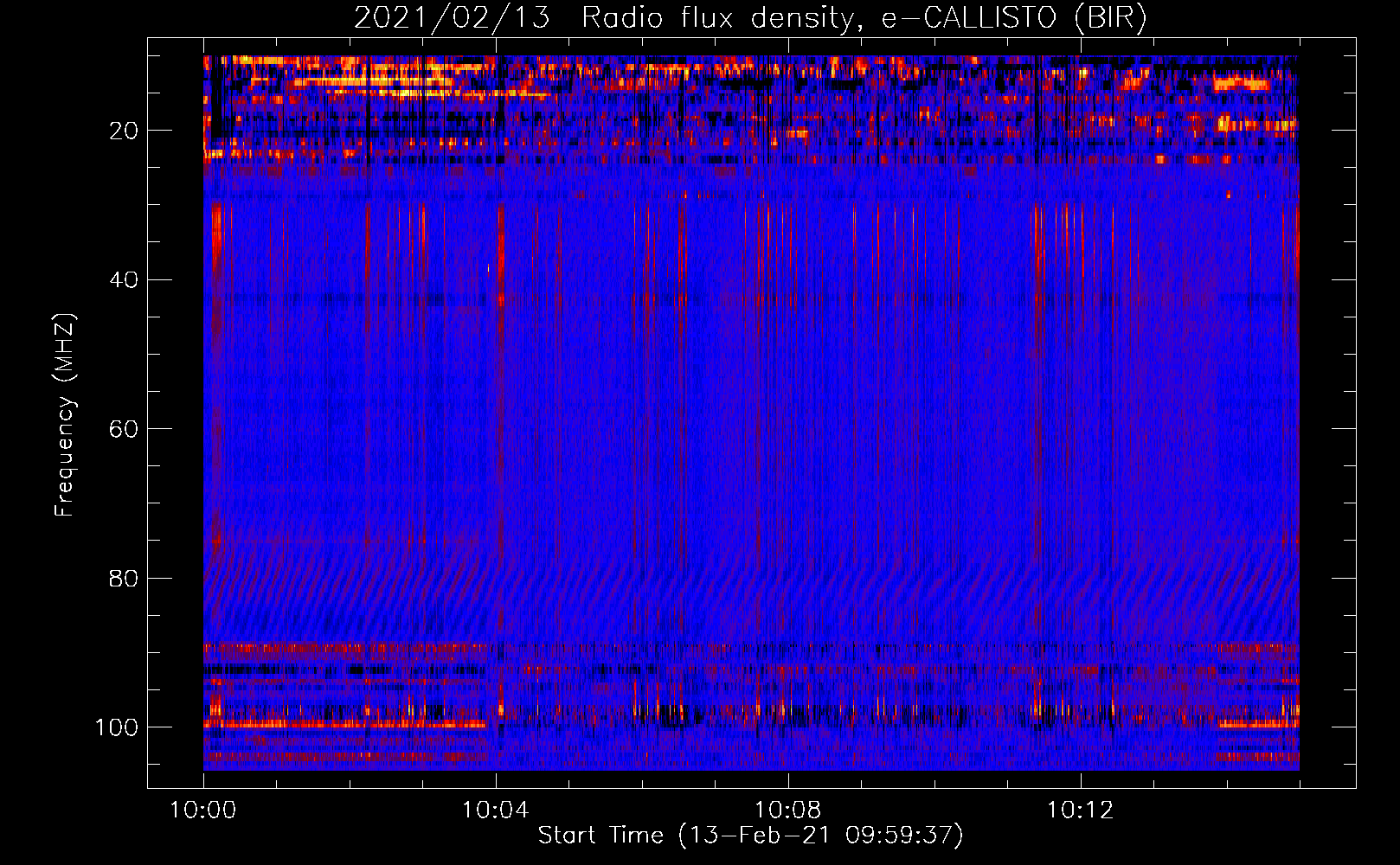The width and height of the screenshot is (1400, 865).
Task: Click the 10:12 time tick label
Action: tap(1080, 811)
